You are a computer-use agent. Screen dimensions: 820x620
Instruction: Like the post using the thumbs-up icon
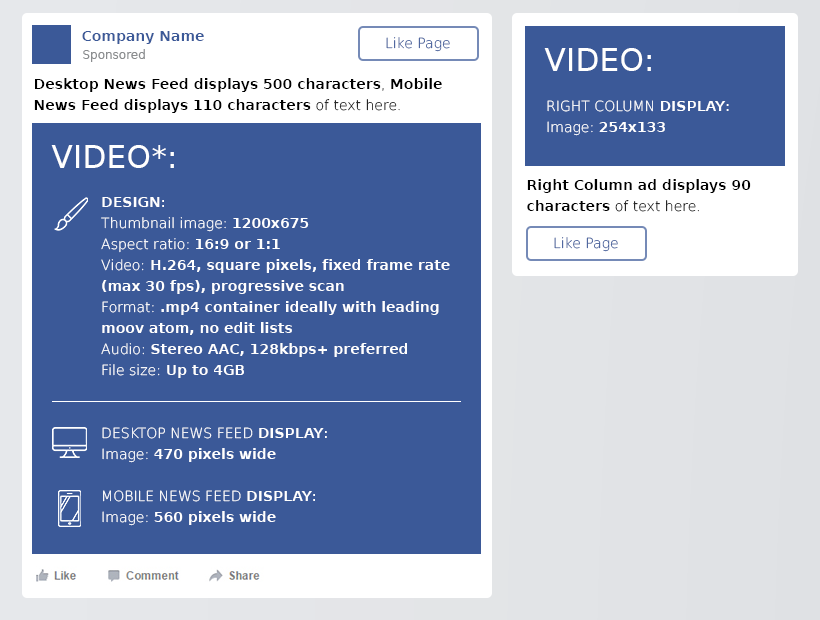(x=44, y=575)
